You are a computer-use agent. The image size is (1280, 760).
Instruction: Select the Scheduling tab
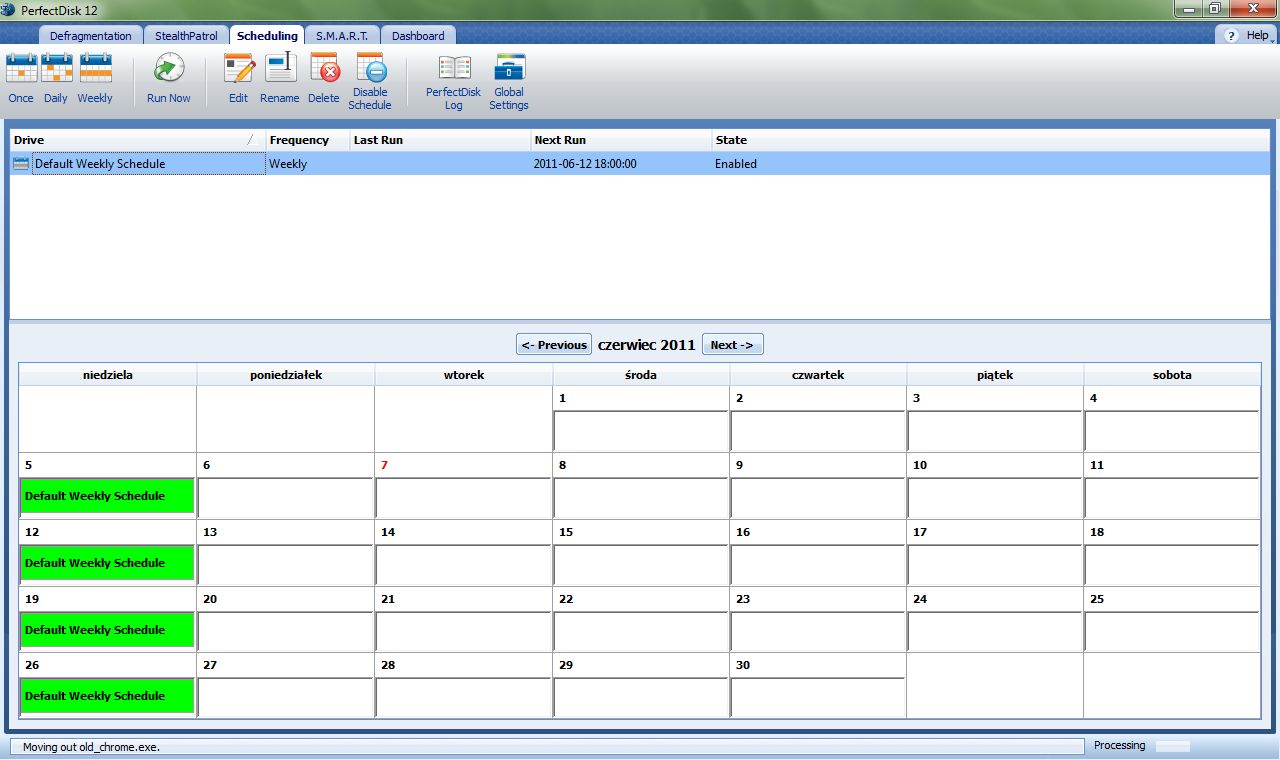267,36
